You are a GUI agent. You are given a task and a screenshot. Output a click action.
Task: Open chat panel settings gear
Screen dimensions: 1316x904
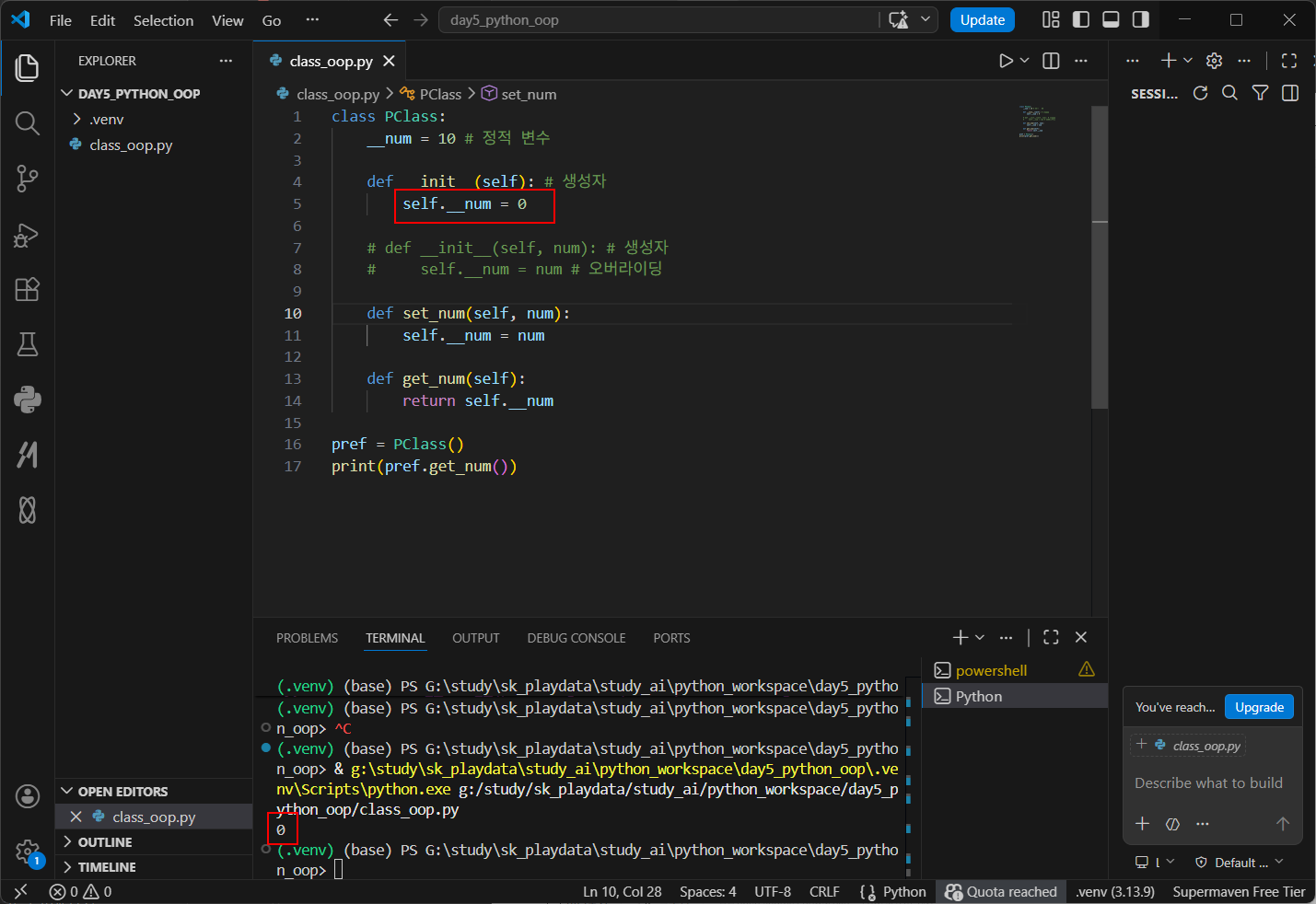(x=1214, y=61)
